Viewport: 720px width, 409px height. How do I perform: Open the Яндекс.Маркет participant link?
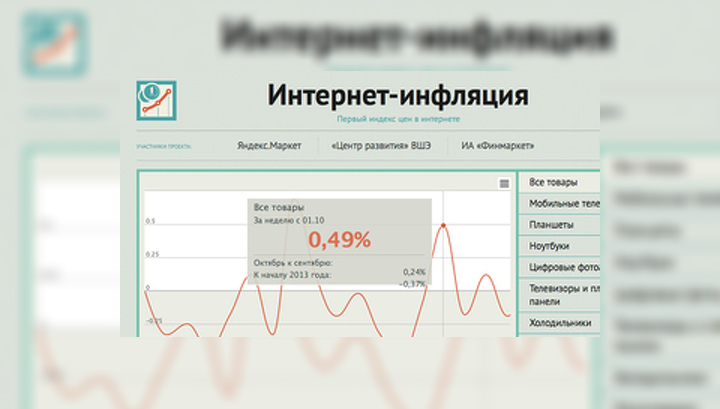[269, 146]
